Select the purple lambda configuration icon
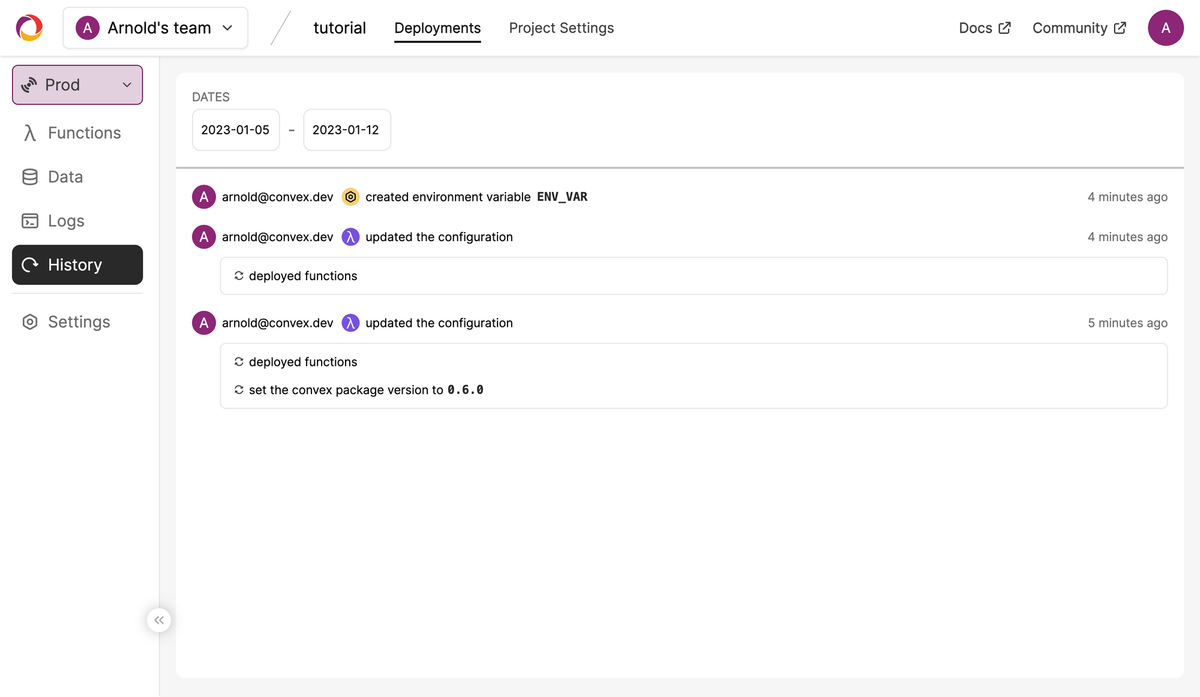 (350, 236)
